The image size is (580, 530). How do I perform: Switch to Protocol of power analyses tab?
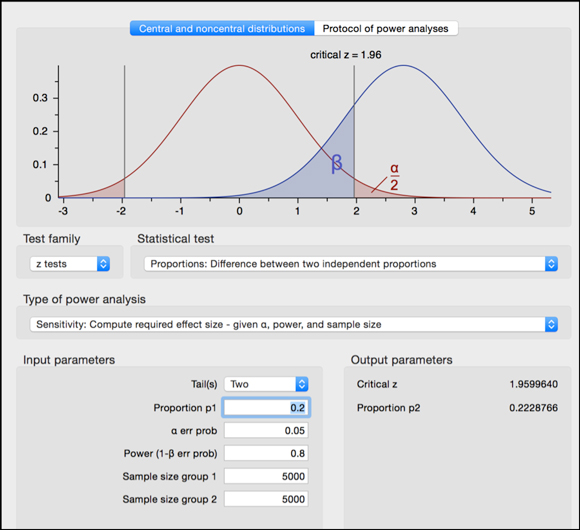[386, 28]
